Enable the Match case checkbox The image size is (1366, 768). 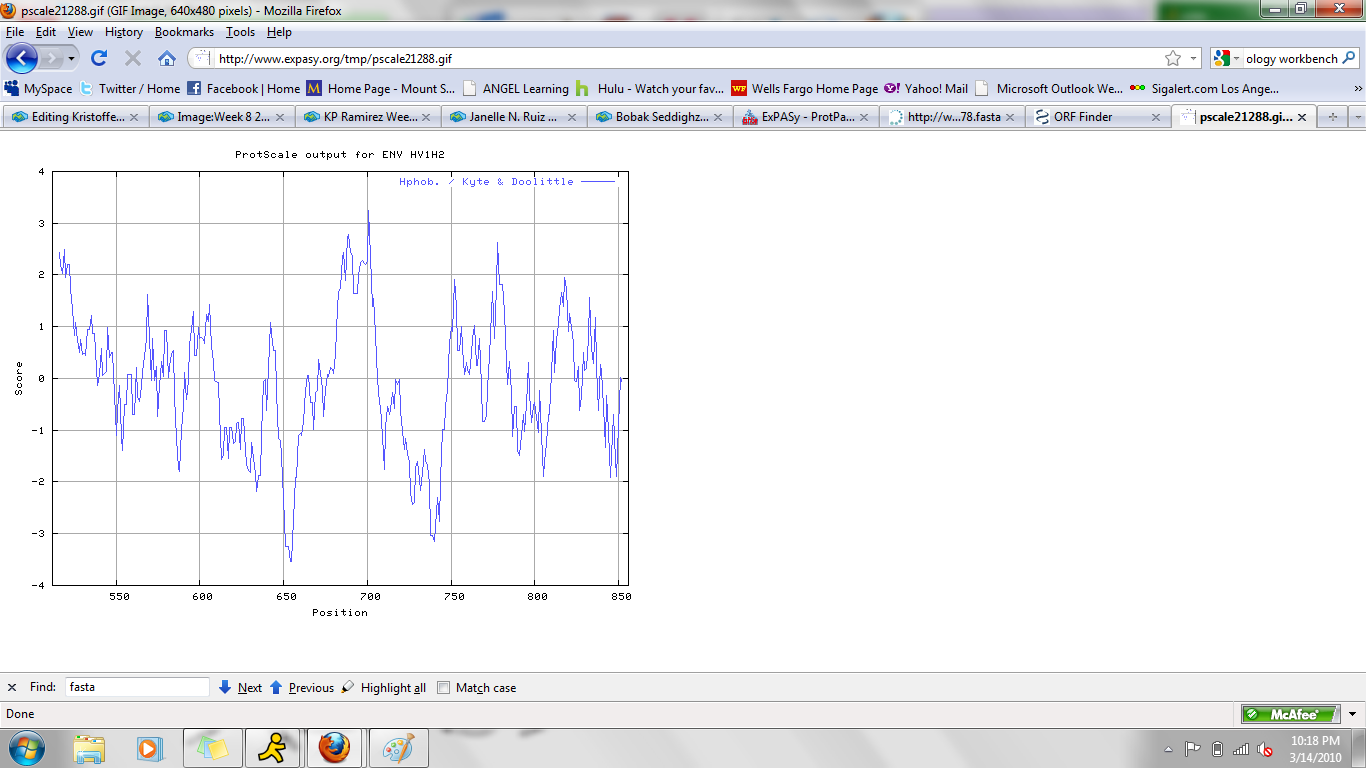click(x=444, y=687)
